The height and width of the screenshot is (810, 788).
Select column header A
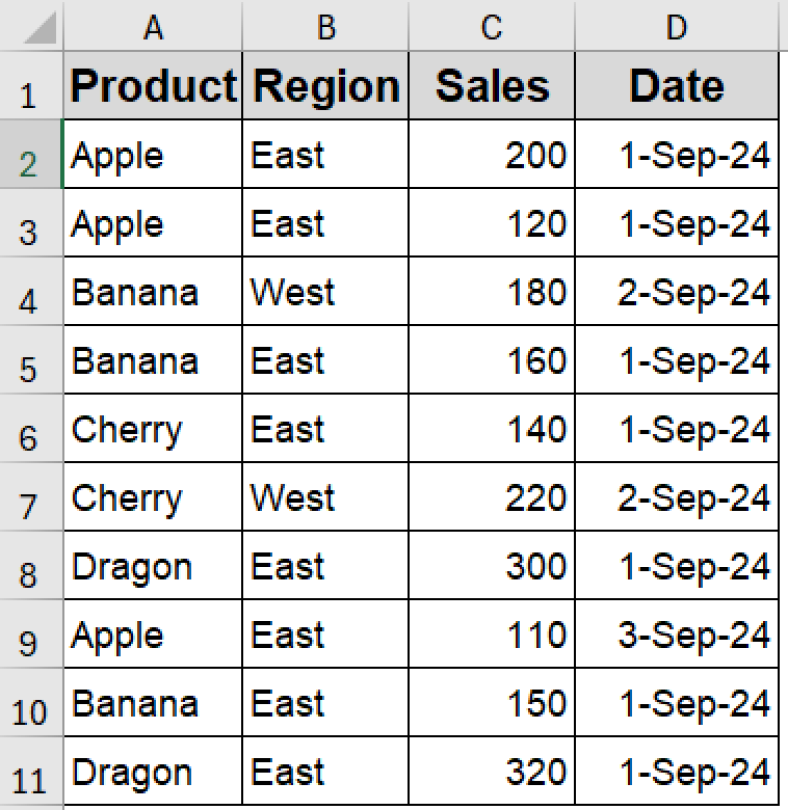[152, 25]
